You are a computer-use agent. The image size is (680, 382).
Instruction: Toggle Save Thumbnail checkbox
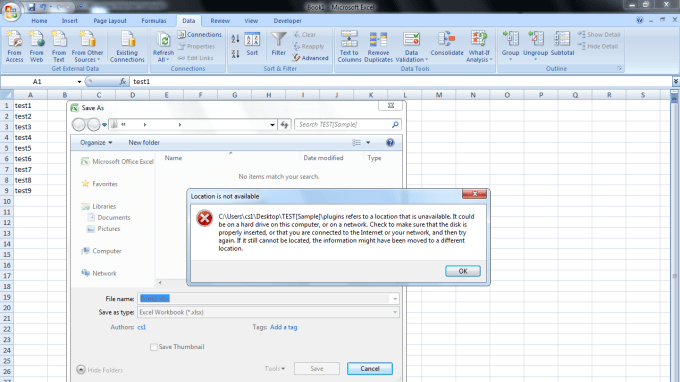pos(154,347)
